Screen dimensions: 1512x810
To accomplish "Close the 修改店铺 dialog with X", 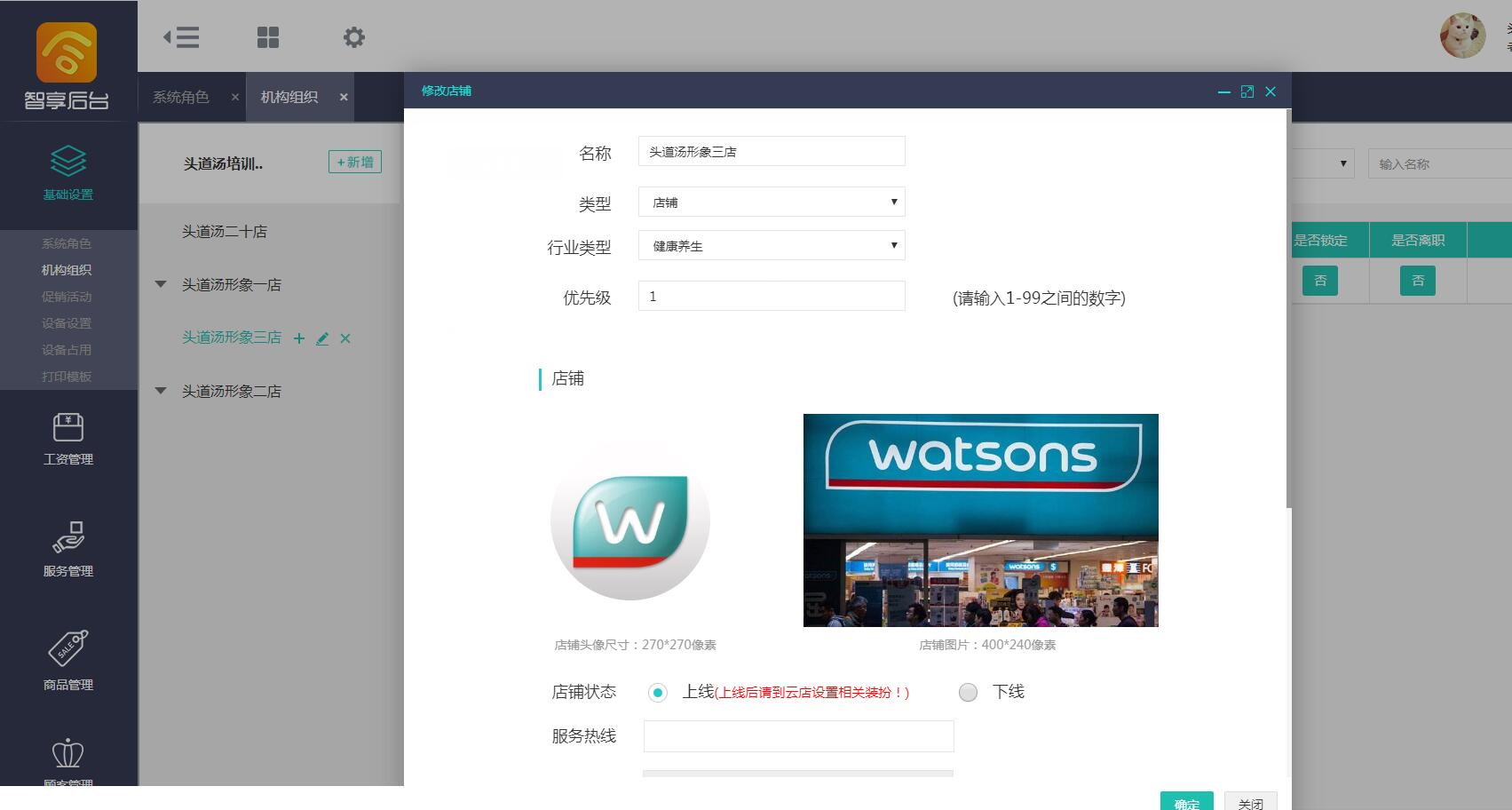I will pyautogui.click(x=1271, y=91).
